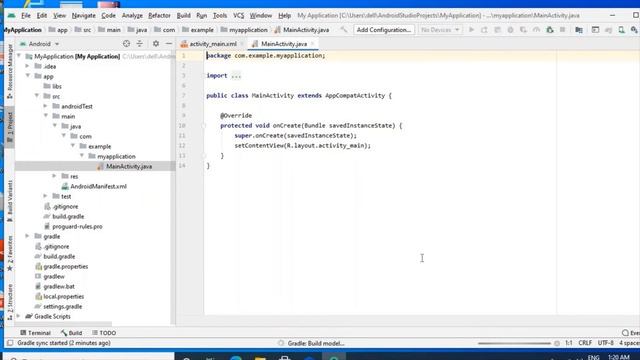
Task: Click CRLF line separator in status bar
Action: click(x=585, y=343)
